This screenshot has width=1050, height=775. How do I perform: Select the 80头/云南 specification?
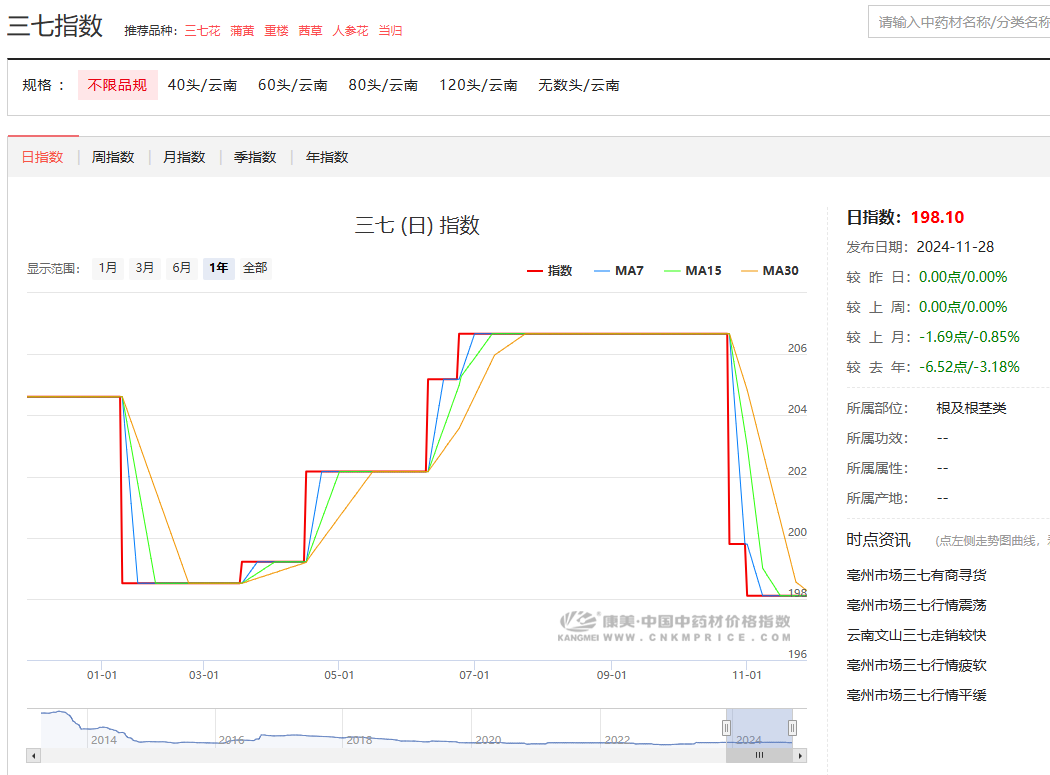click(383, 85)
